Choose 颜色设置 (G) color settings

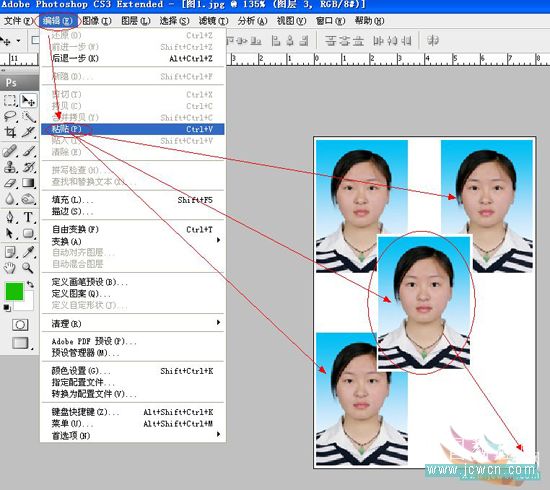click(x=133, y=371)
